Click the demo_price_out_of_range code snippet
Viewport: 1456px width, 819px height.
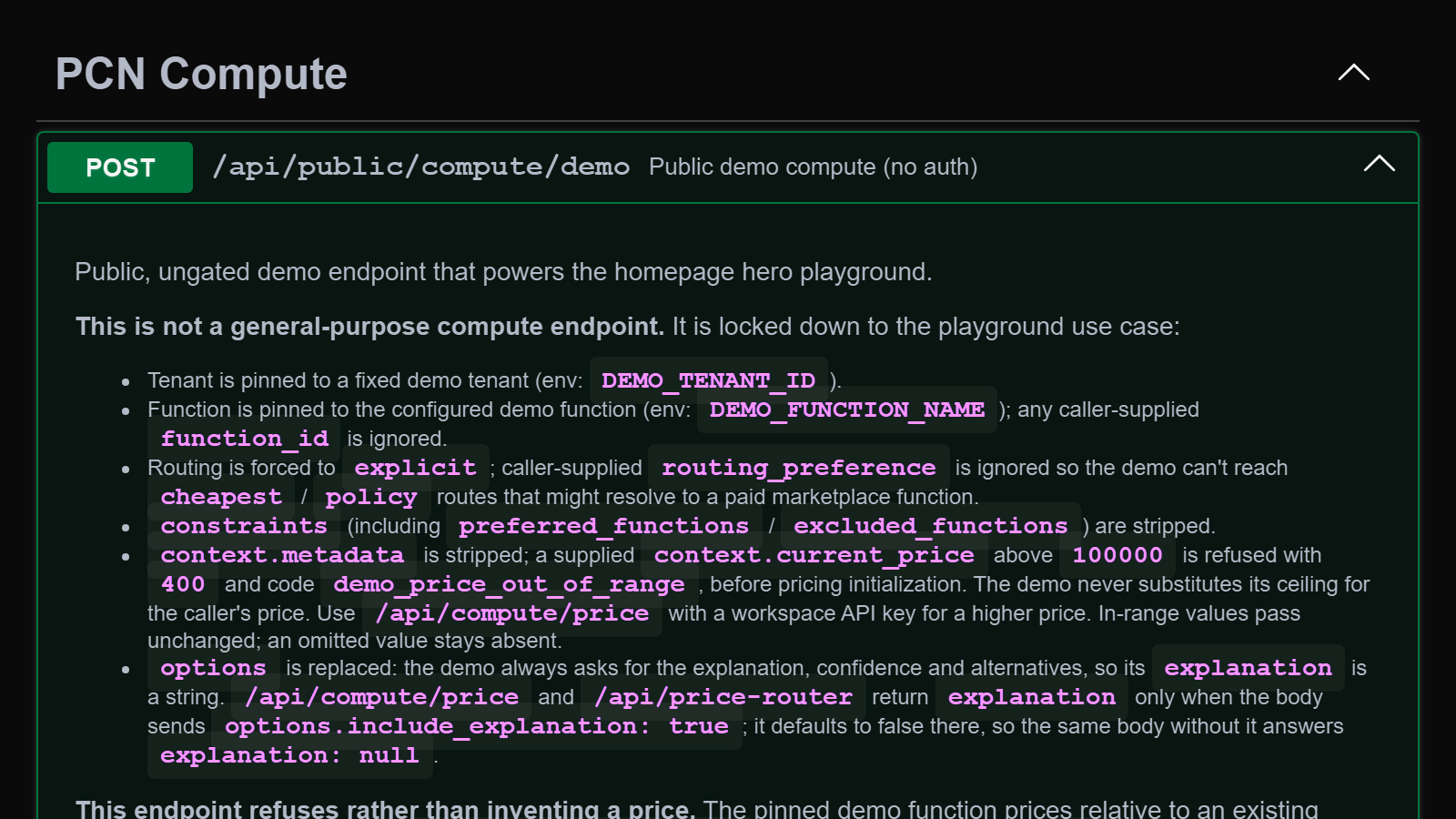click(x=509, y=584)
